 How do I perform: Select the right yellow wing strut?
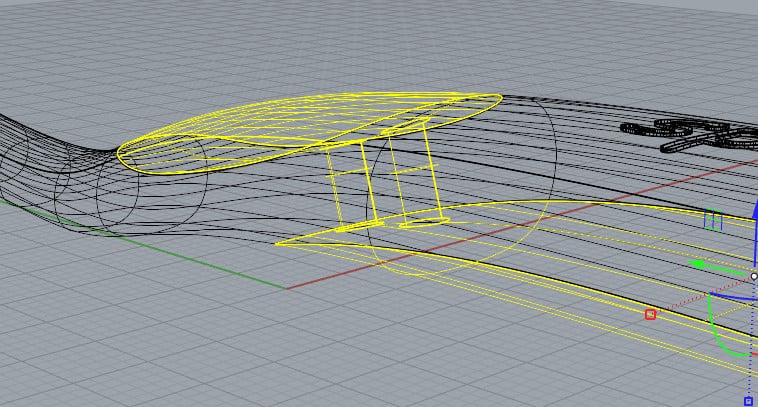tap(416, 172)
